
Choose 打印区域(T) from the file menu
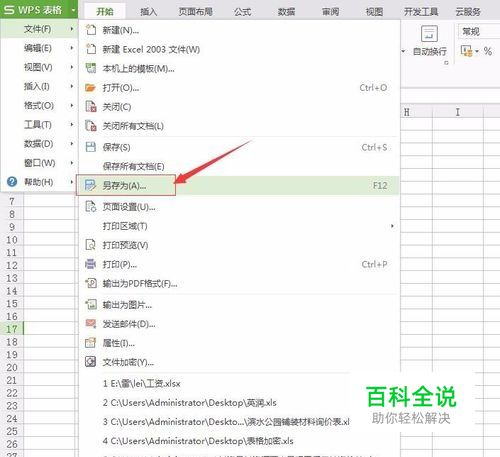[x=239, y=226]
